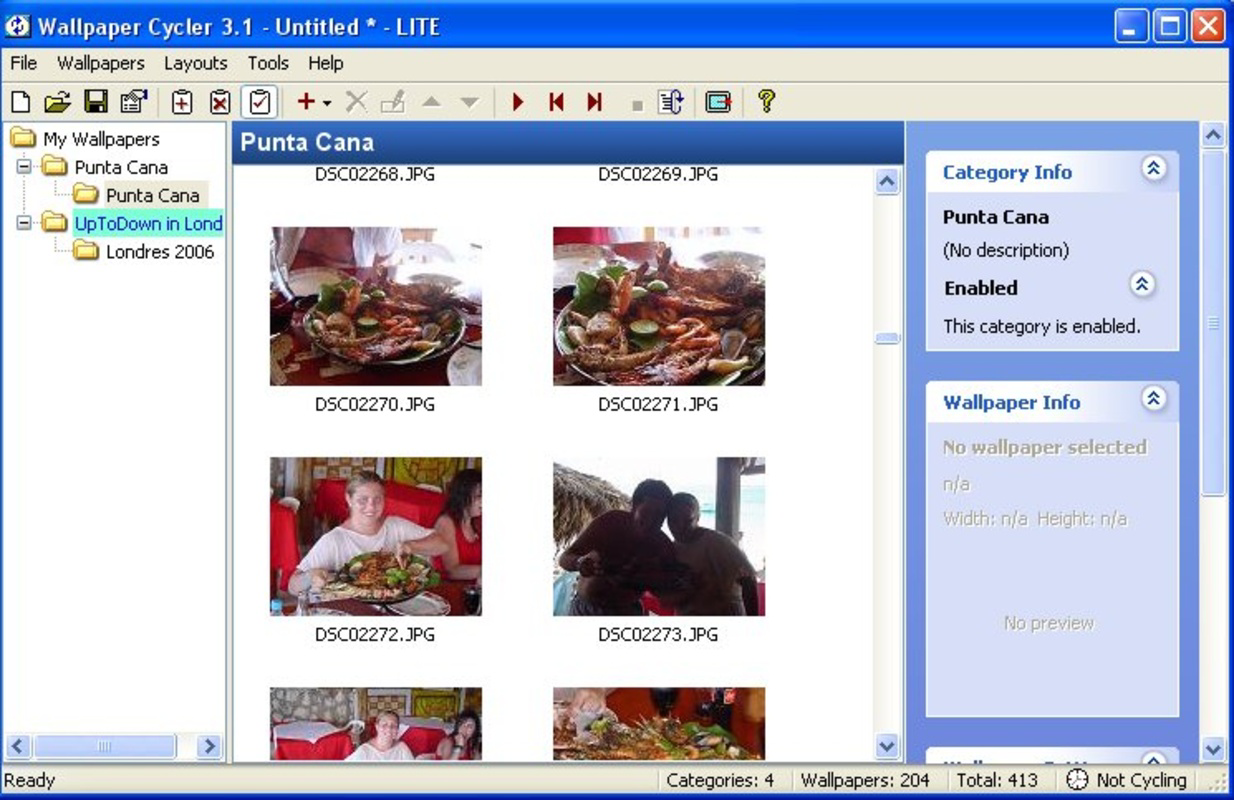The image size is (1234, 800).
Task: Click Categories: 4 in status bar
Action: click(x=720, y=780)
